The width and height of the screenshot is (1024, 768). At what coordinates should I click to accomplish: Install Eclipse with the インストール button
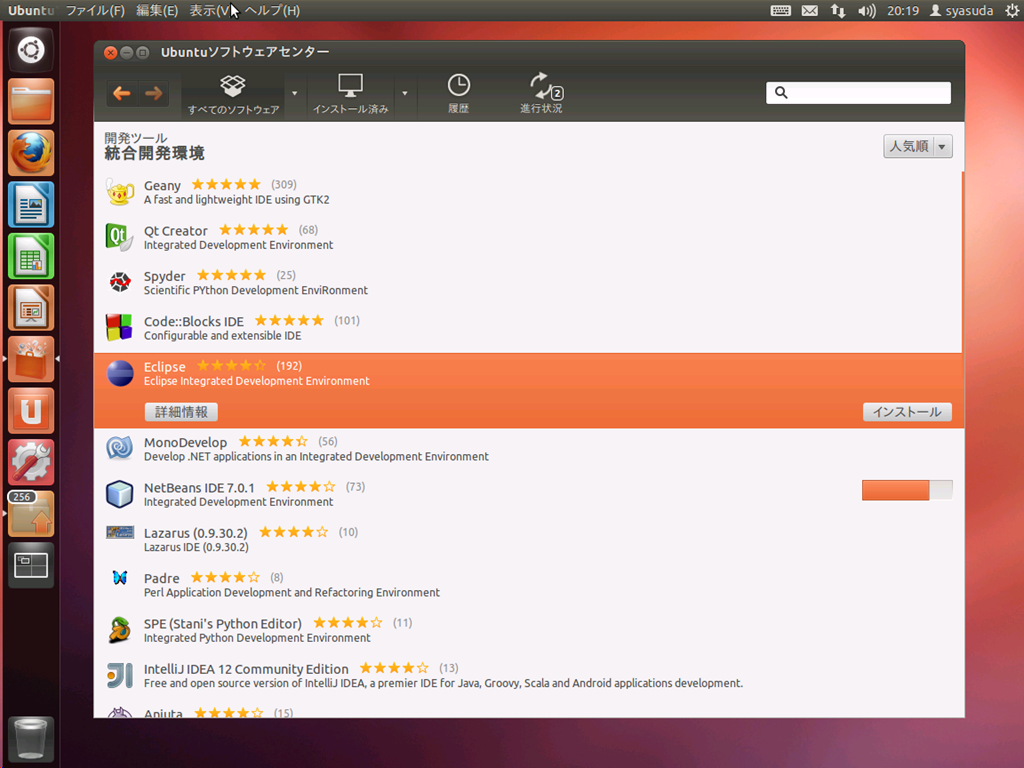point(907,412)
